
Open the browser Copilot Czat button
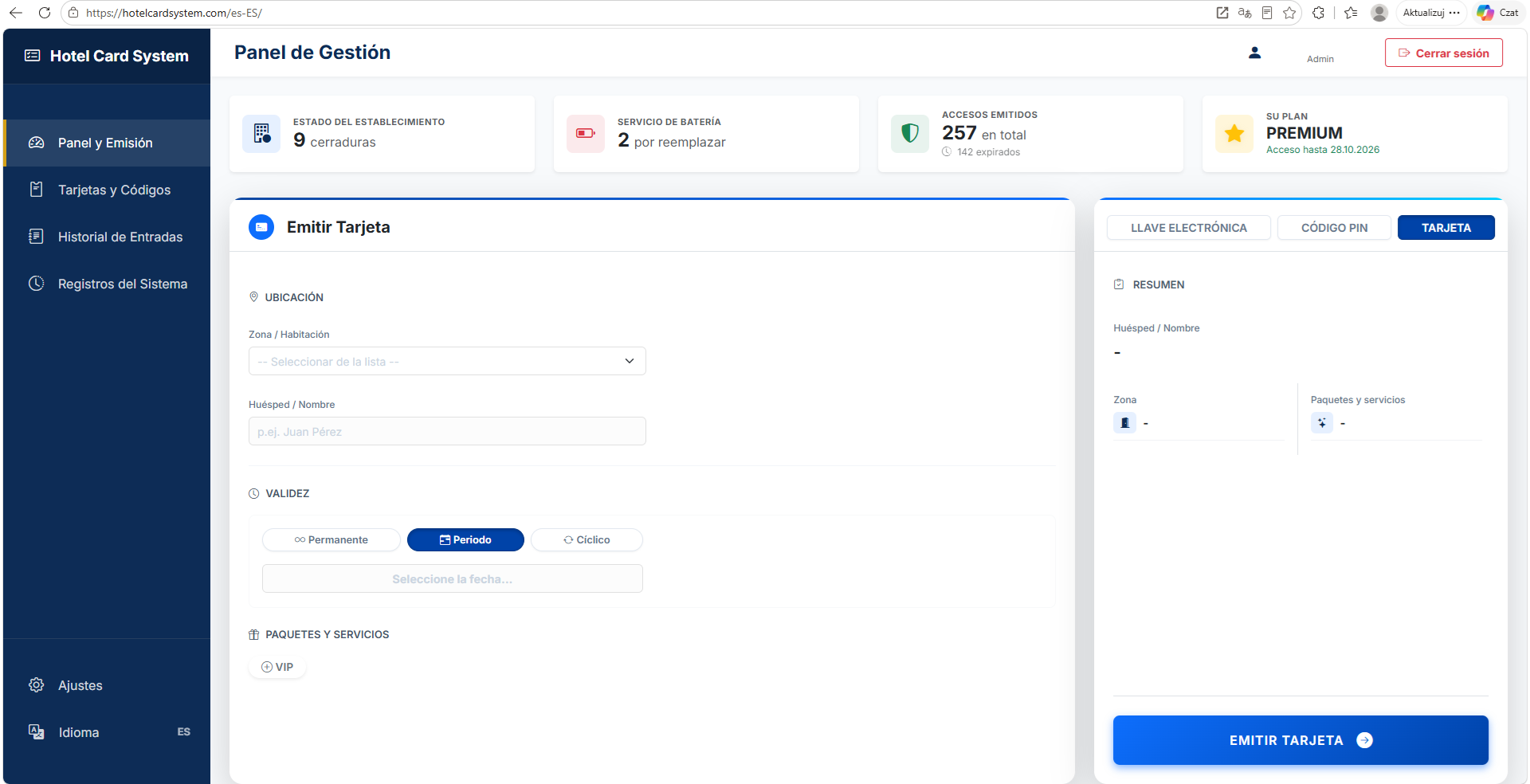1497,13
